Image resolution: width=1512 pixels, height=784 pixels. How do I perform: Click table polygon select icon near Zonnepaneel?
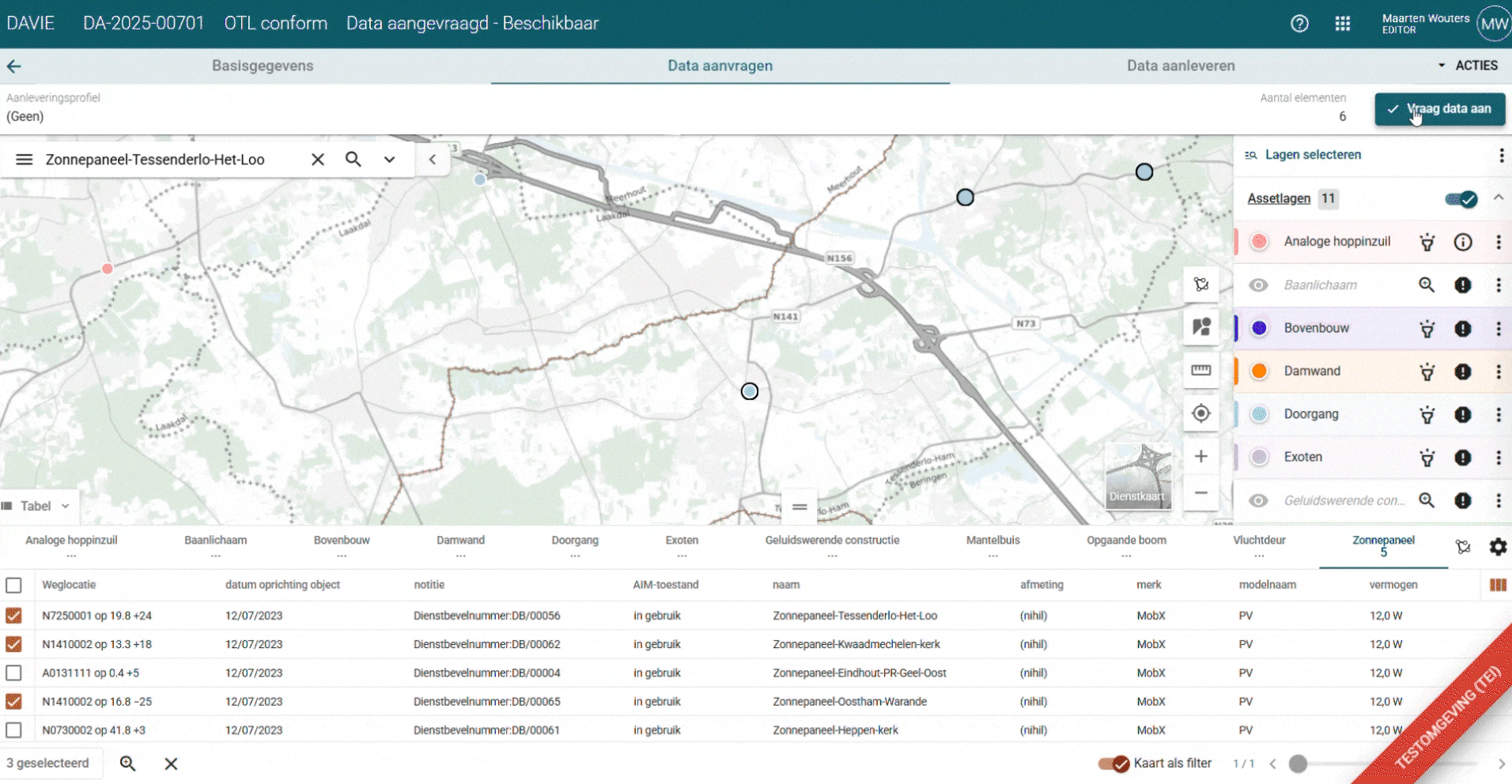click(1463, 547)
